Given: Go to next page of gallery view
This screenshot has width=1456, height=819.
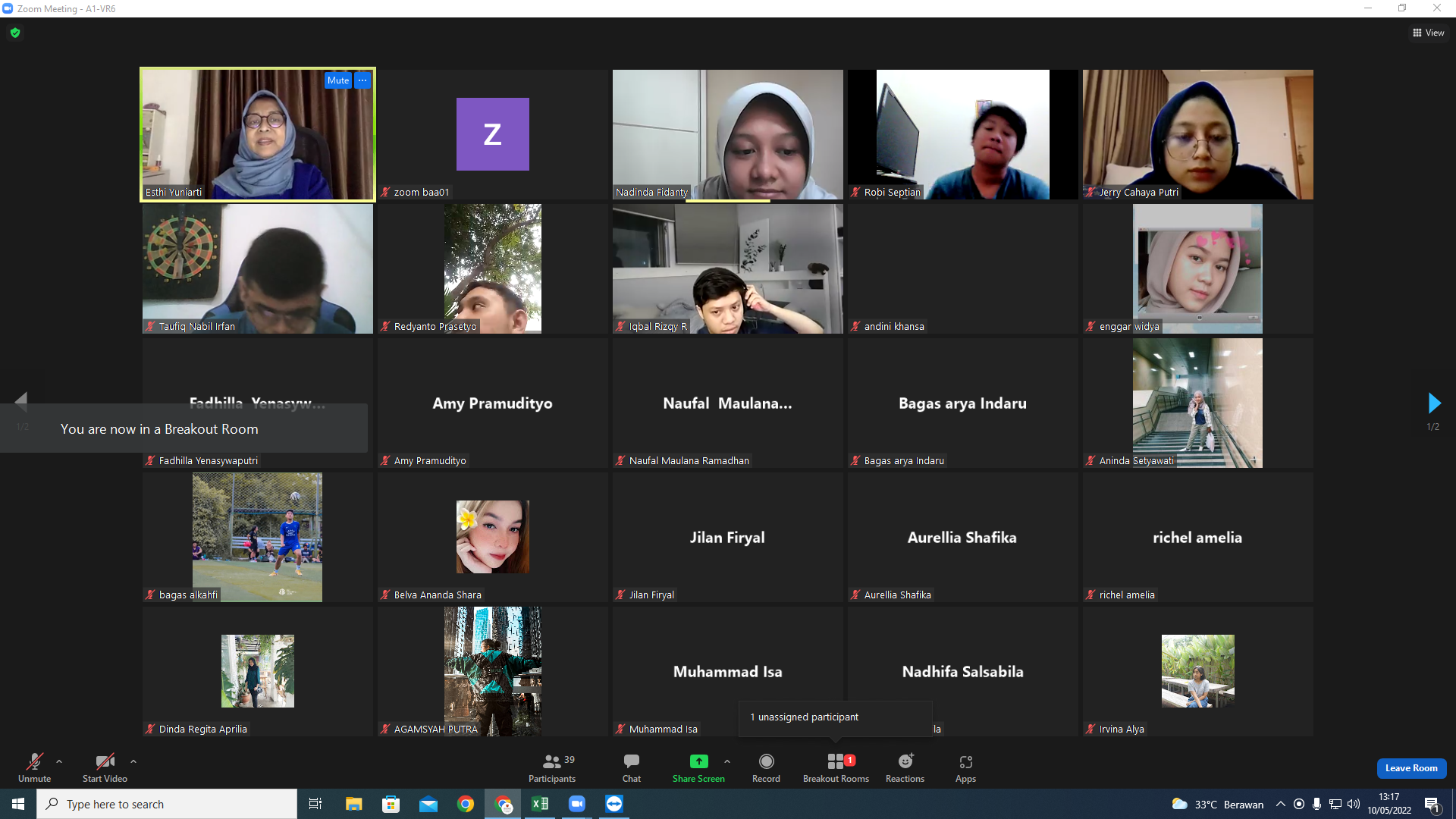Looking at the screenshot, I should (1433, 403).
